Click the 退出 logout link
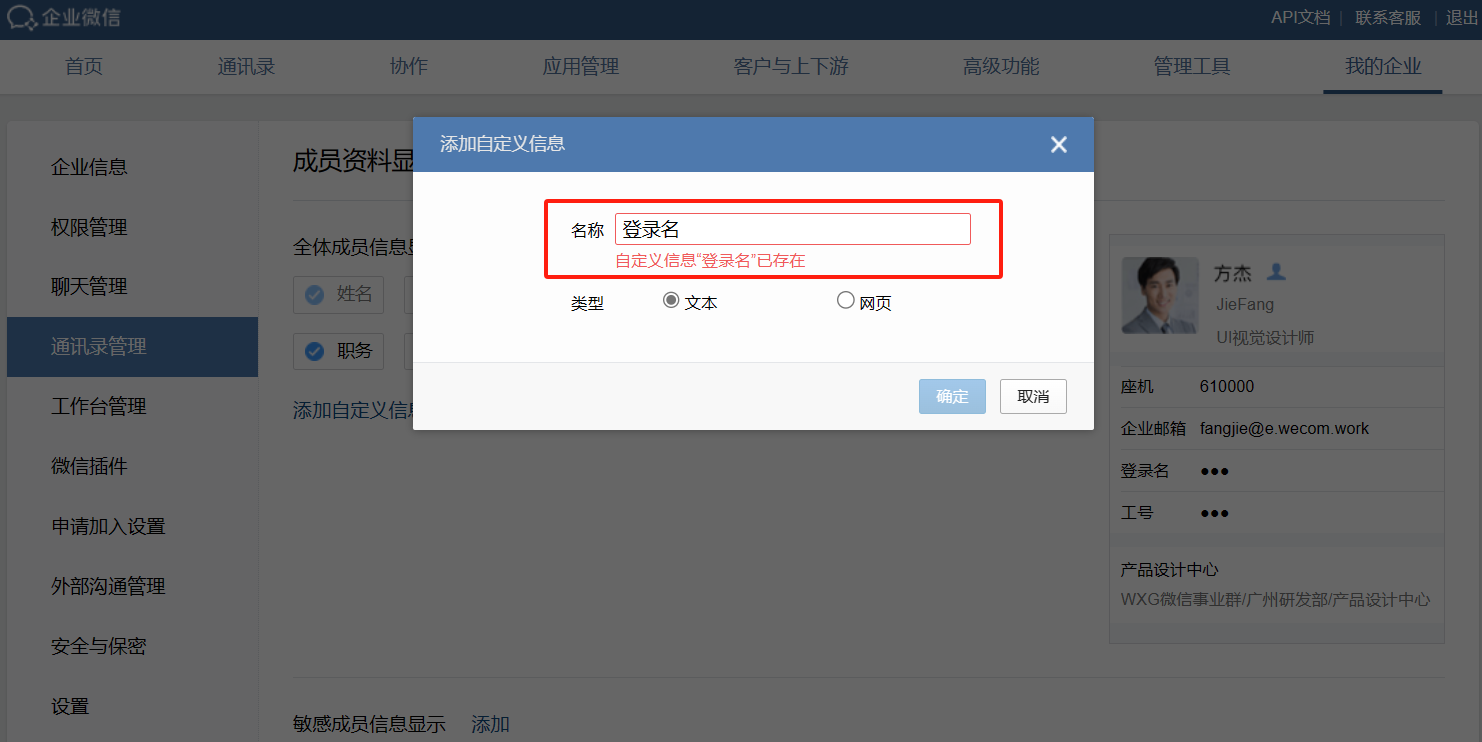The image size is (1482, 742). coord(1462,18)
